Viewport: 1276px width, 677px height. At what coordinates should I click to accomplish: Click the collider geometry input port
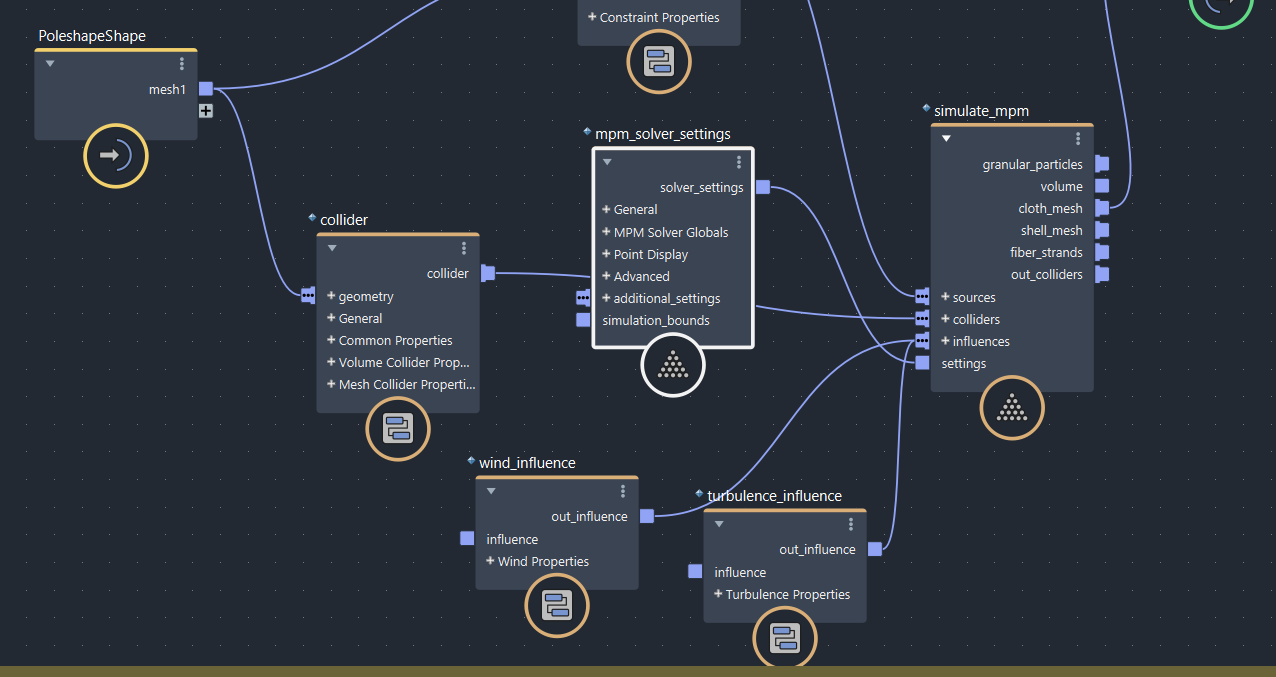tap(308, 295)
